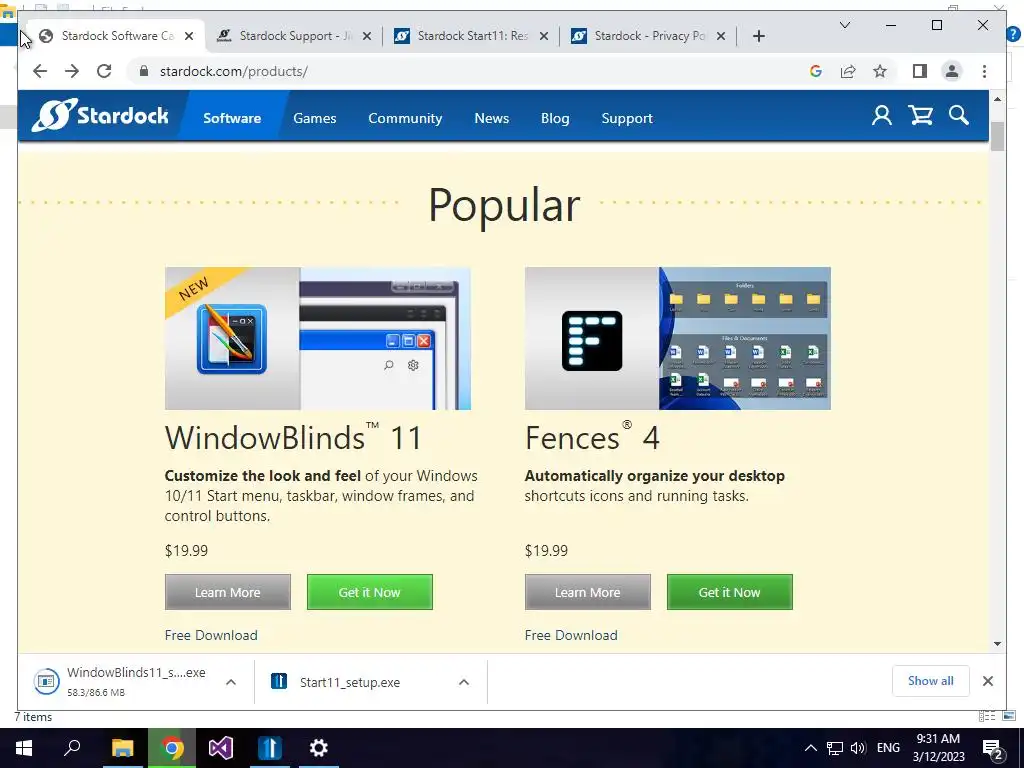Open the News menu item
Viewport: 1024px width, 768px height.
tap(491, 118)
